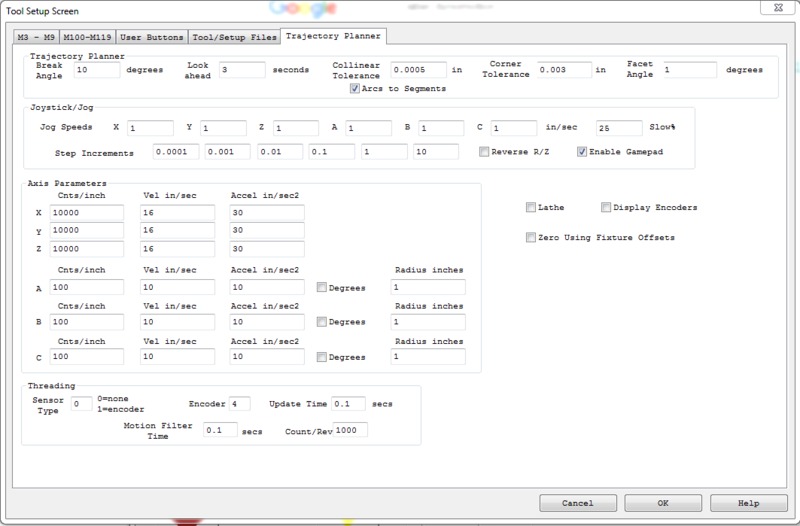This screenshot has height=526, width=800.
Task: Toggle the Degrees checkbox for axis A
Action: (x=322, y=288)
